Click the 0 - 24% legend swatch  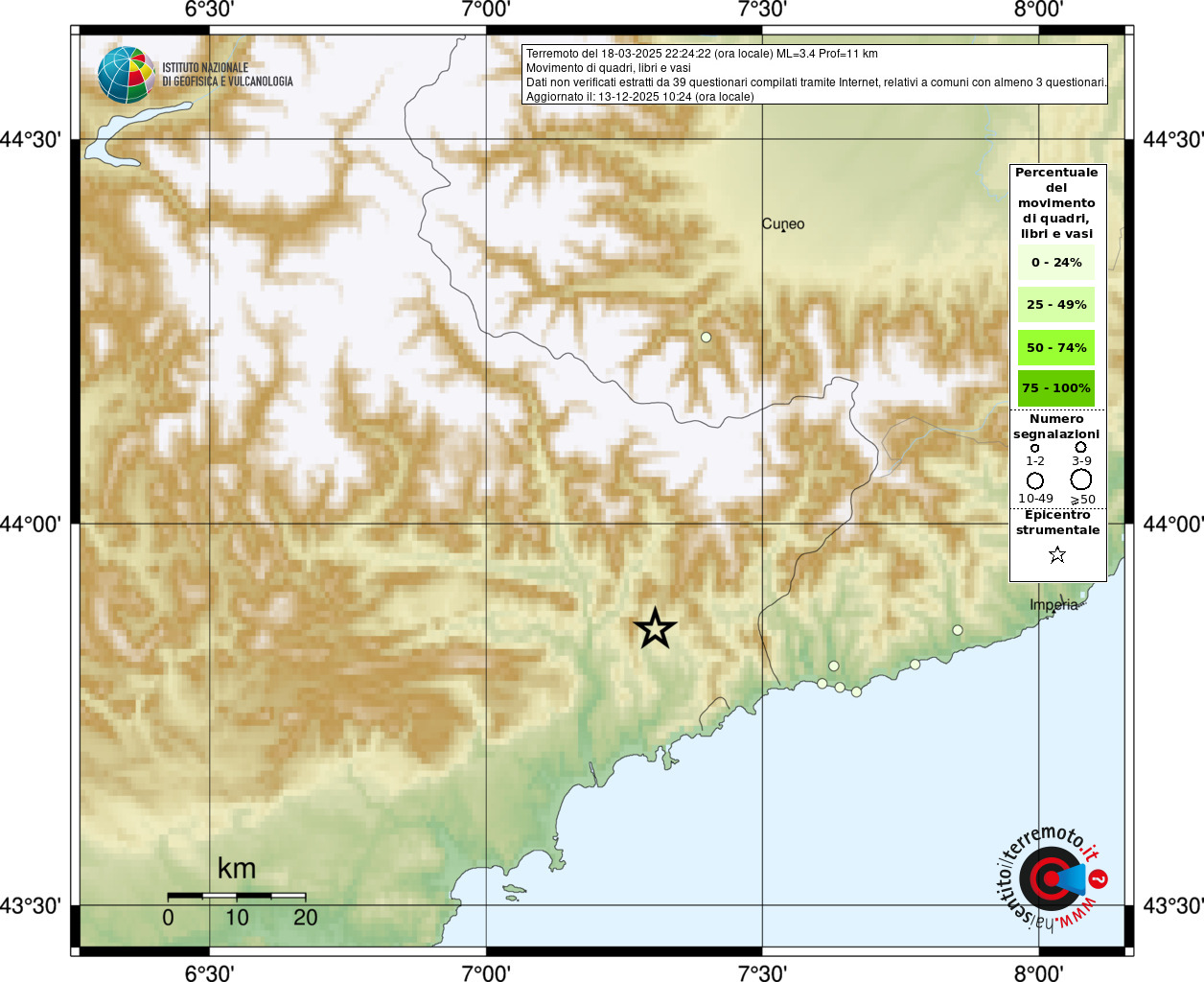1056,262
